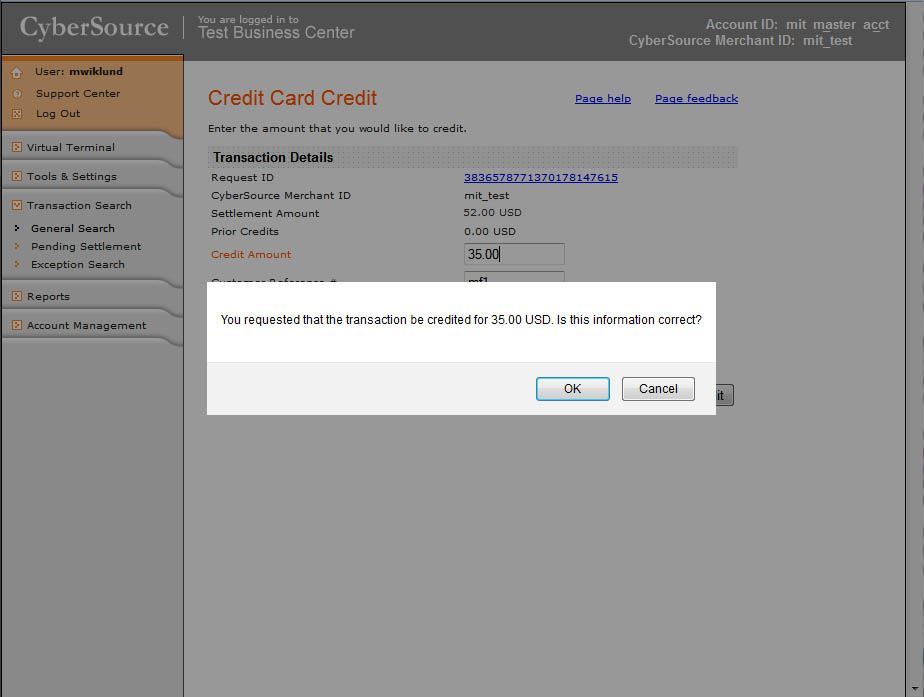The width and height of the screenshot is (924, 697).
Task: Click the Log Out icon
Action: pos(17,114)
